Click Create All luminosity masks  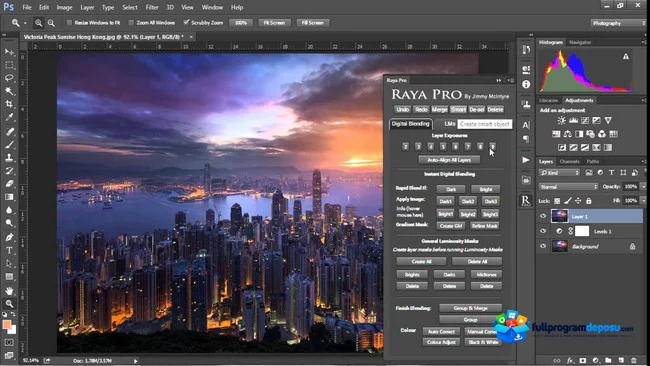(422, 262)
